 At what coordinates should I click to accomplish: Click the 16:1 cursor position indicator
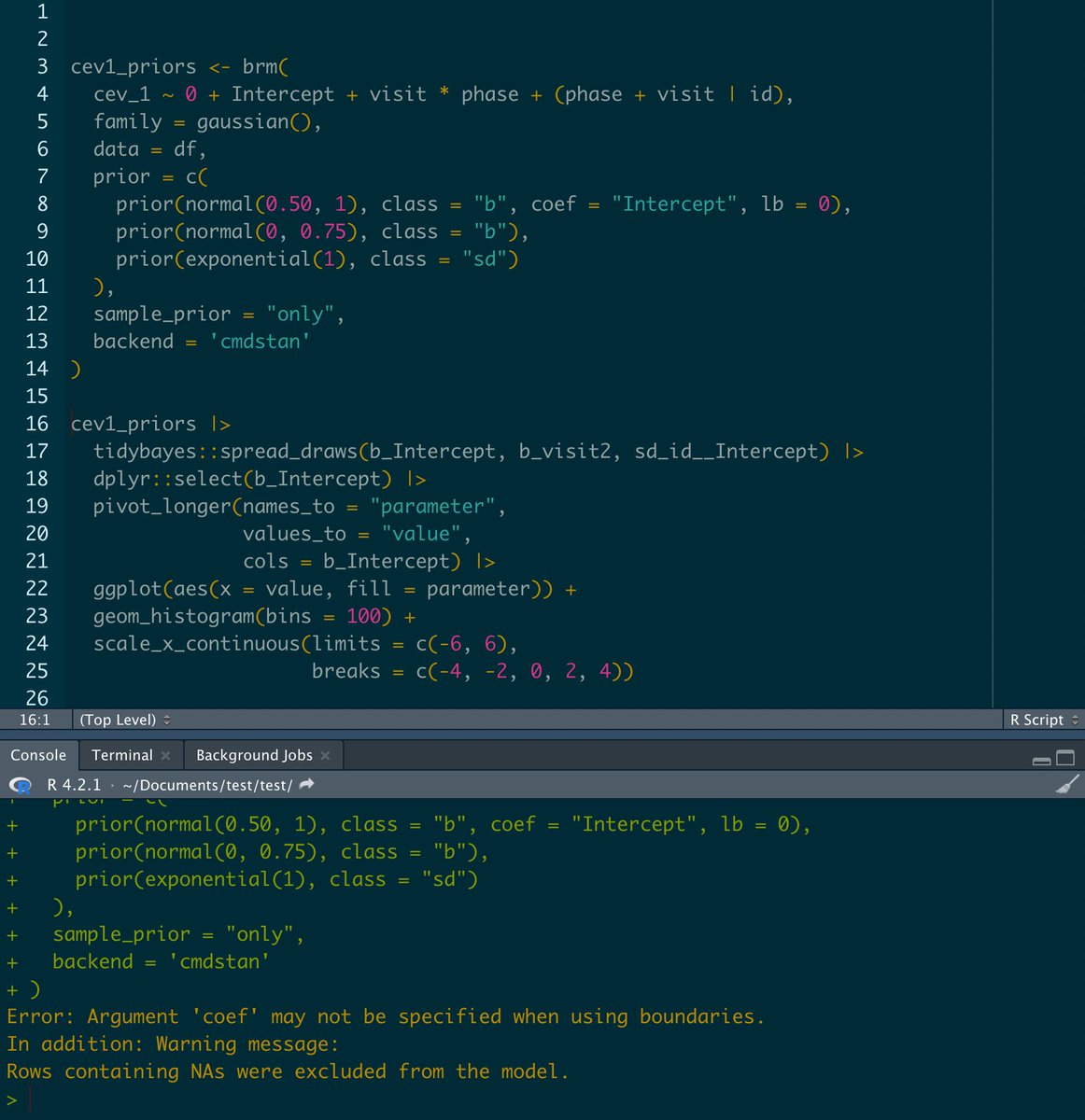click(x=35, y=720)
